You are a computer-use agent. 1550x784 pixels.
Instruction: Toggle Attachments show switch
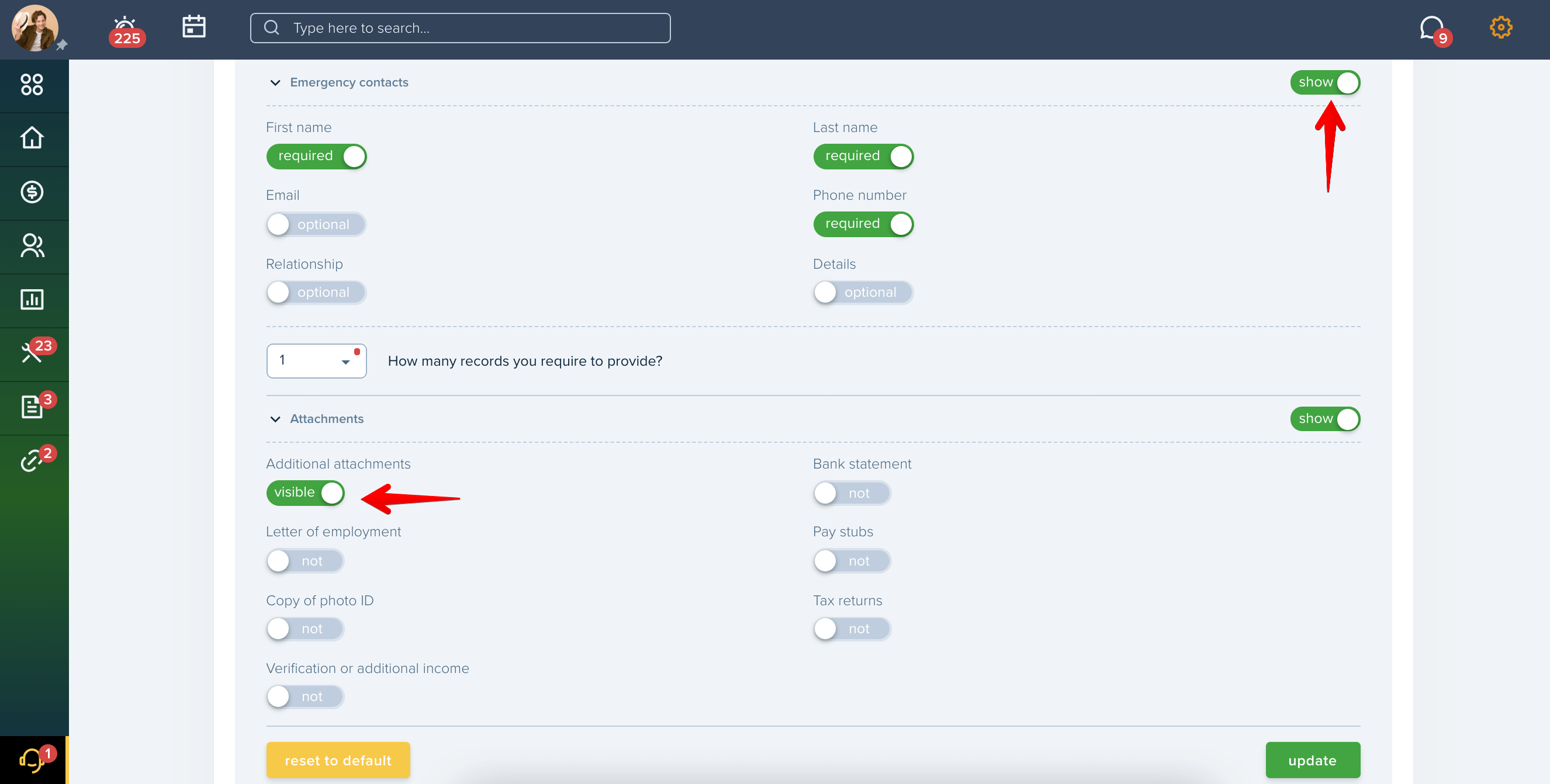(1324, 419)
